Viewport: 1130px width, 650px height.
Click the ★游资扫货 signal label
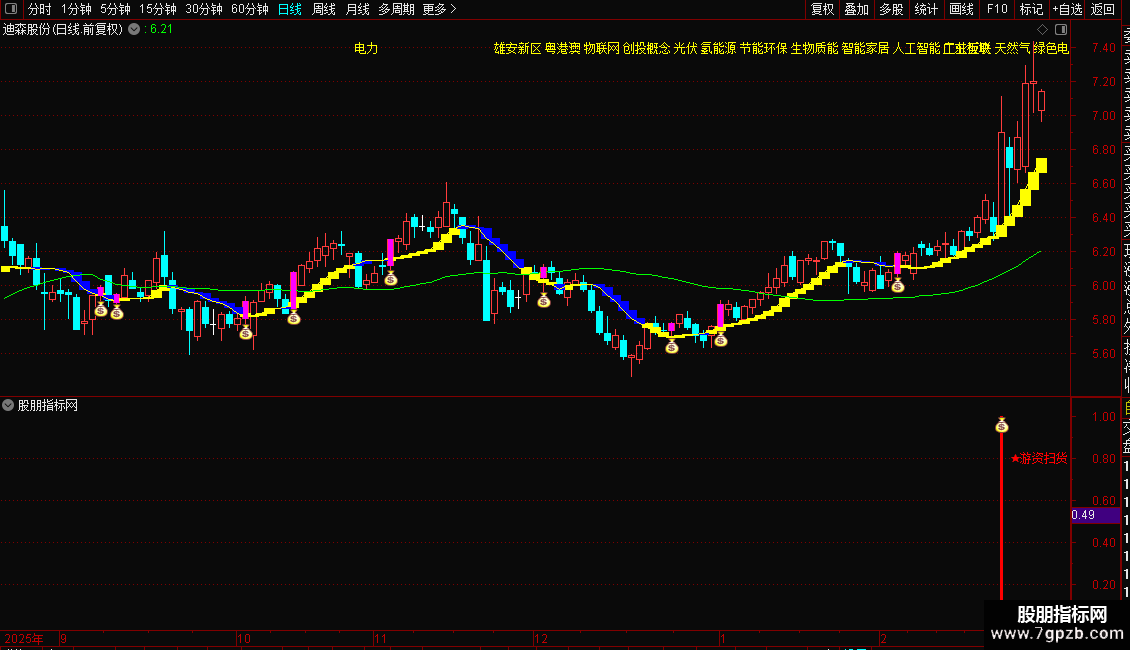[x=1038, y=458]
